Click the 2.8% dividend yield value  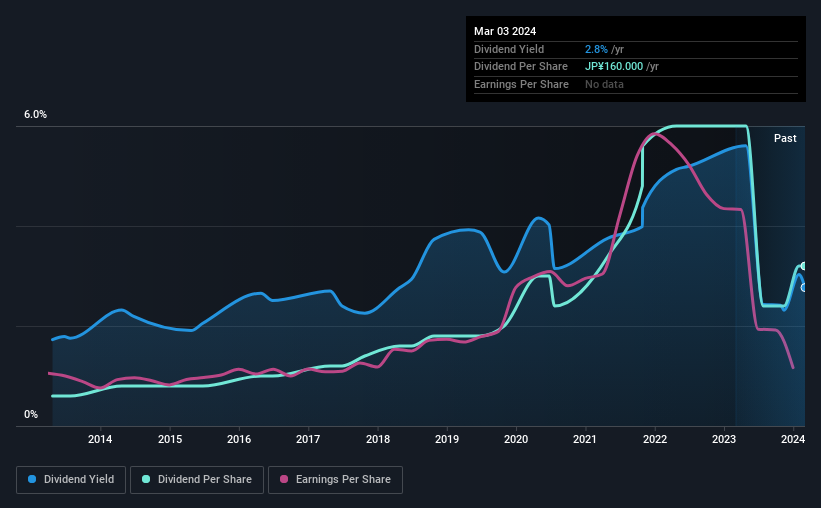click(596, 49)
